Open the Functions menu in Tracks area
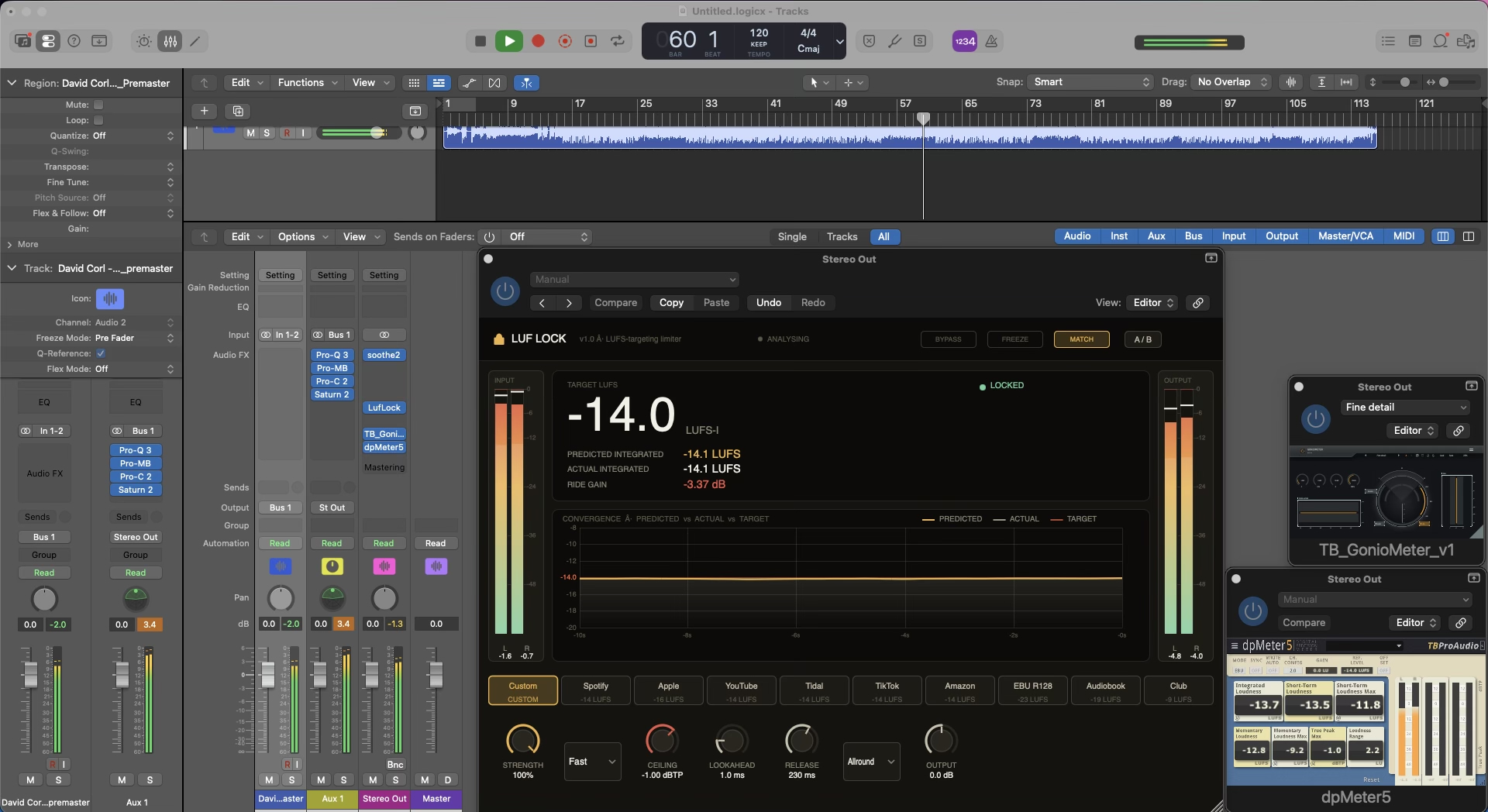 [x=307, y=82]
